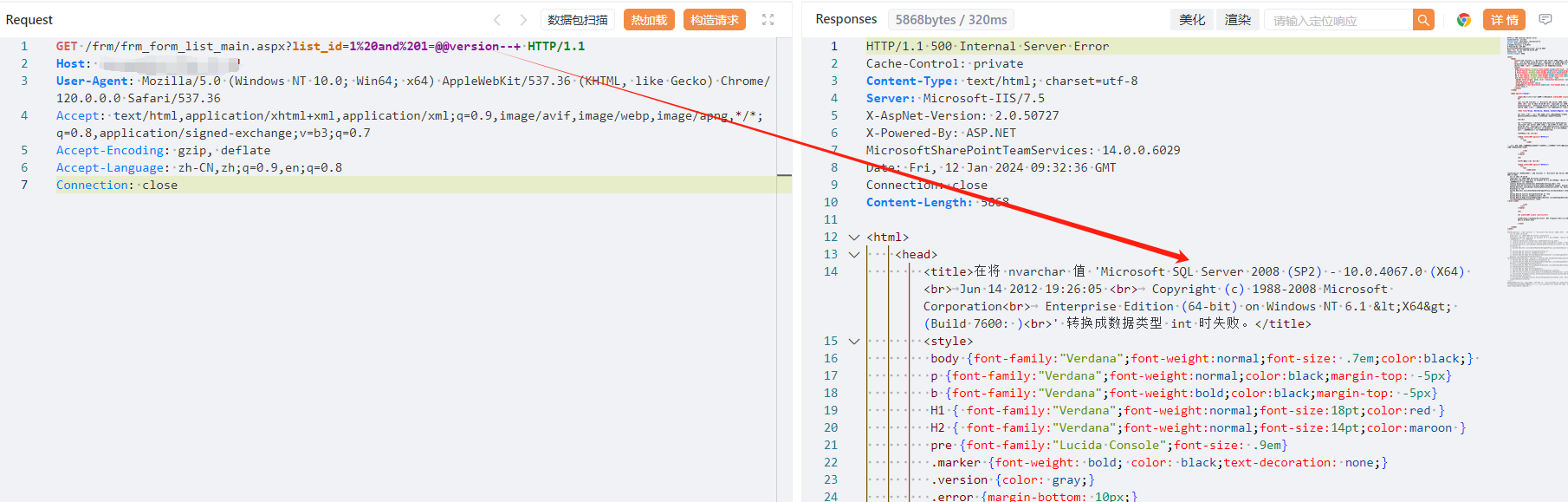1568x502 pixels.
Task: Click the Cache-Control: private response header
Action: coord(944,63)
